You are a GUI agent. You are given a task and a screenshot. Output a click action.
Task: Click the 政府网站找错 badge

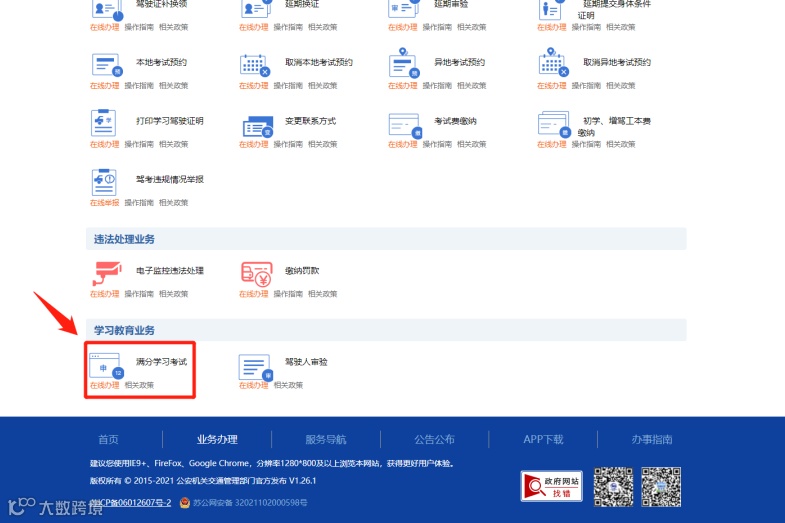pyautogui.click(x=551, y=486)
